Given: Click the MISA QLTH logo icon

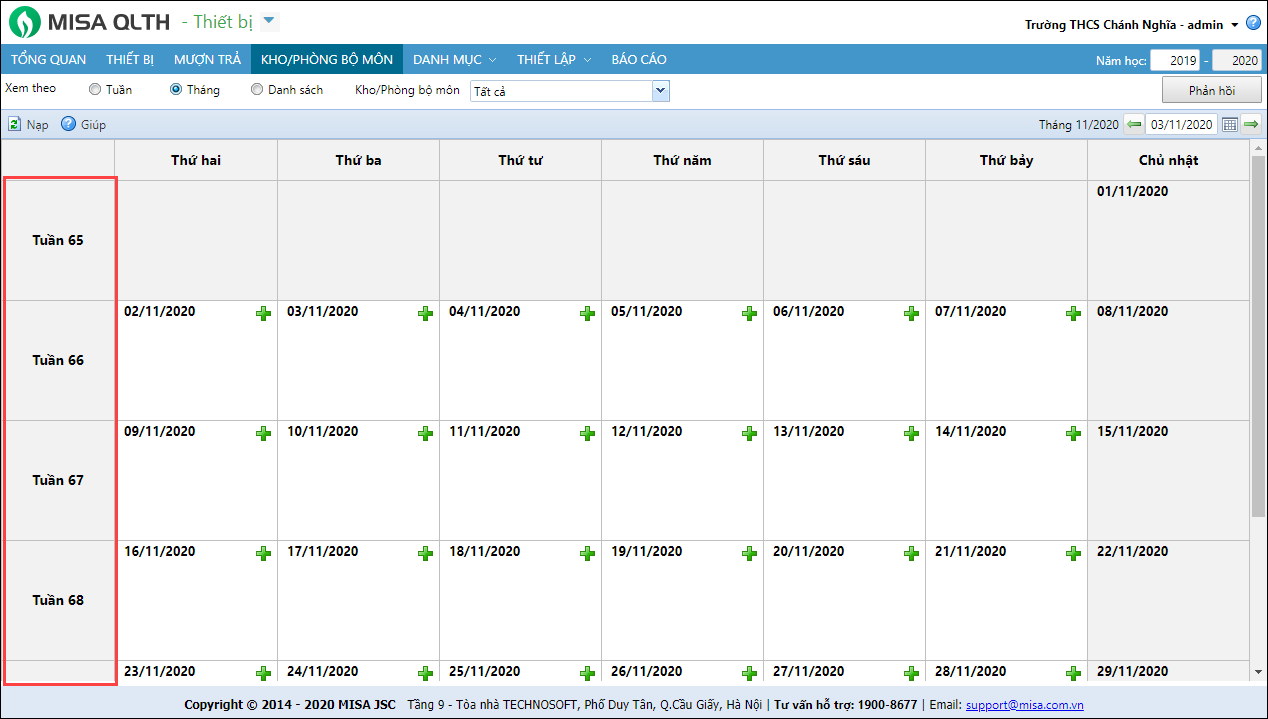Looking at the screenshot, I should 25,22.
